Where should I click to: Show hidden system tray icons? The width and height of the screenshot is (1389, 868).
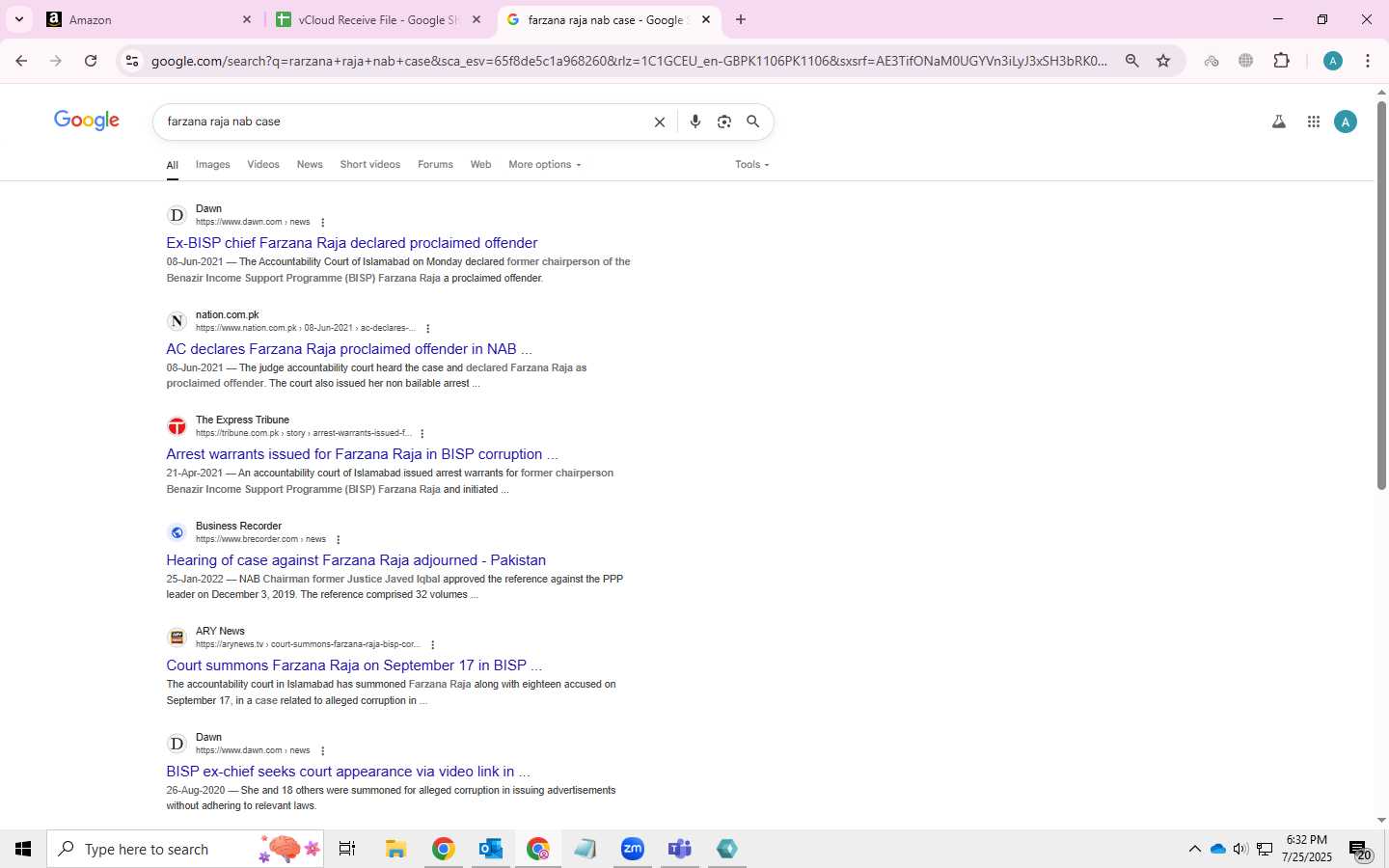pyautogui.click(x=1194, y=849)
